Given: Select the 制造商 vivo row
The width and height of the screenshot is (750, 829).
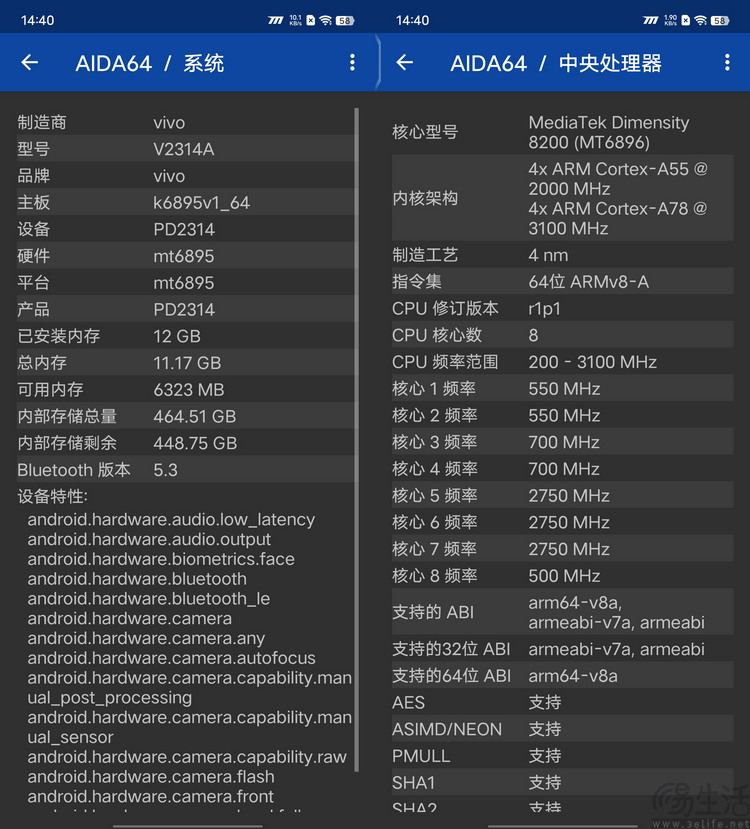Looking at the screenshot, I should click(x=185, y=122).
